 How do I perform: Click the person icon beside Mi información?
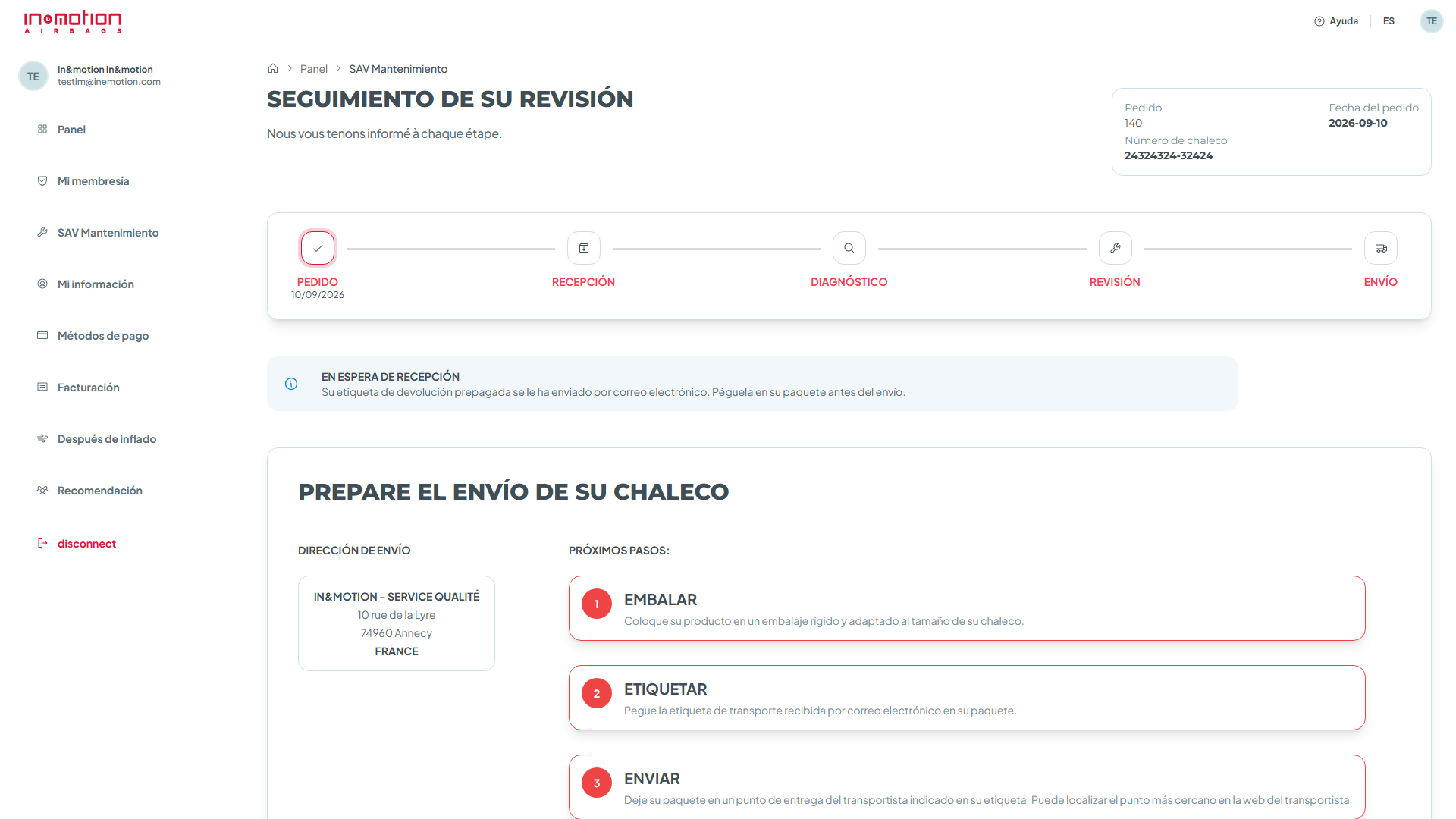click(x=42, y=284)
